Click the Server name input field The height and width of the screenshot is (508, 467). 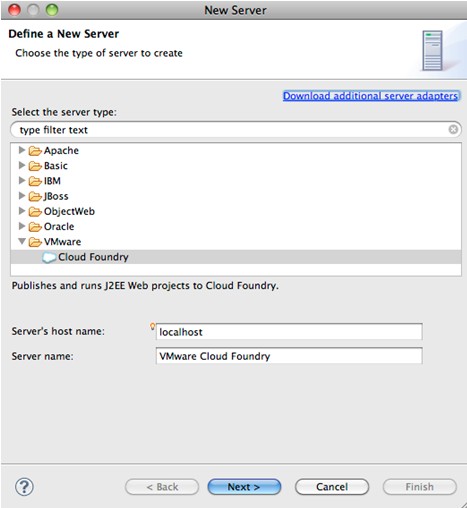[x=289, y=356]
